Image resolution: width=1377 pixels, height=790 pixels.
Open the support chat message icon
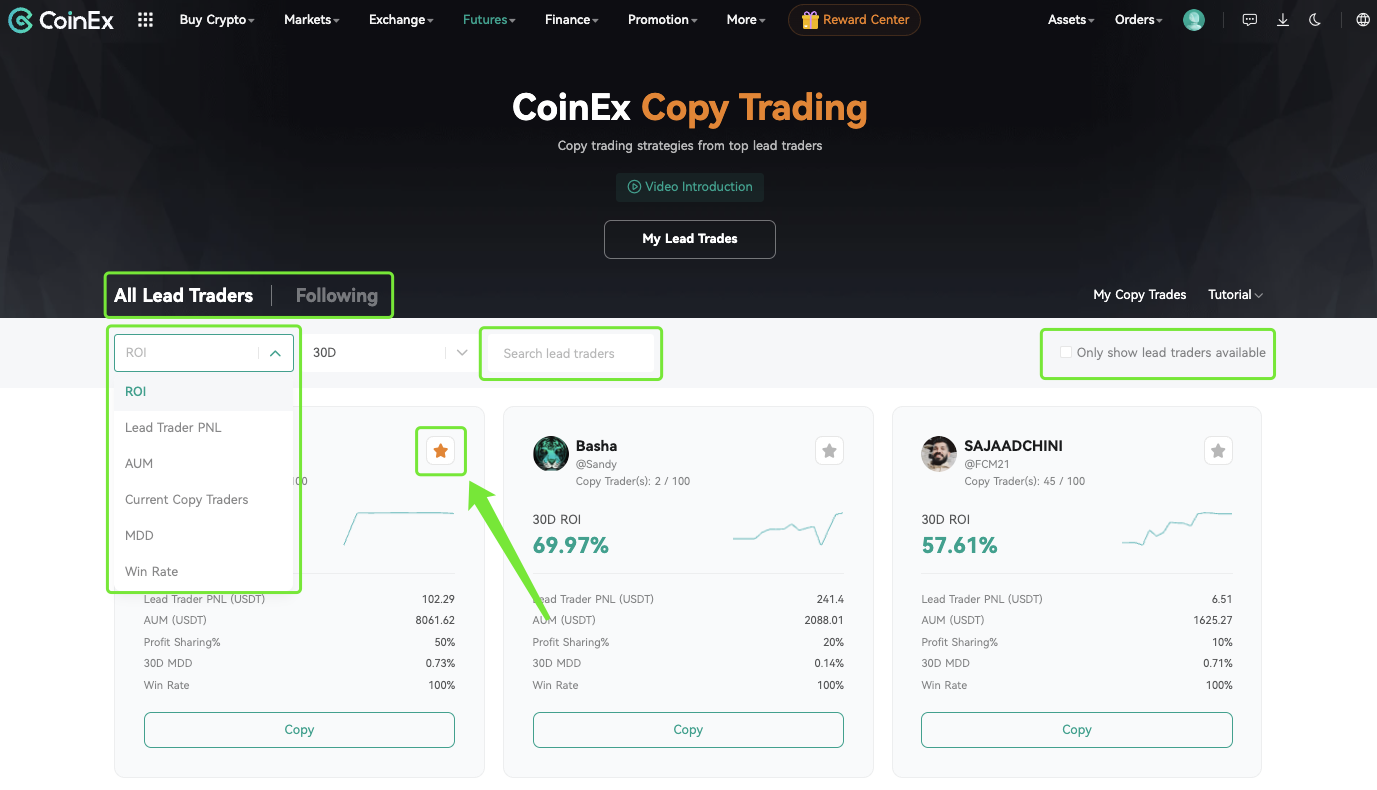coord(1249,19)
